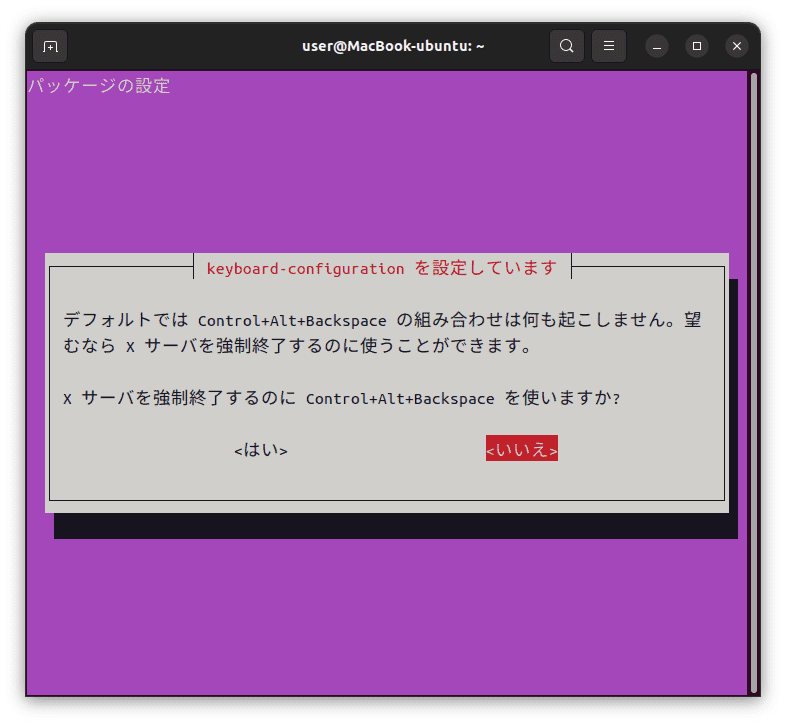Click the title user@MacBook-ubuntu: ~
Image resolution: width=786 pixels, height=725 pixels.
(x=393, y=46)
